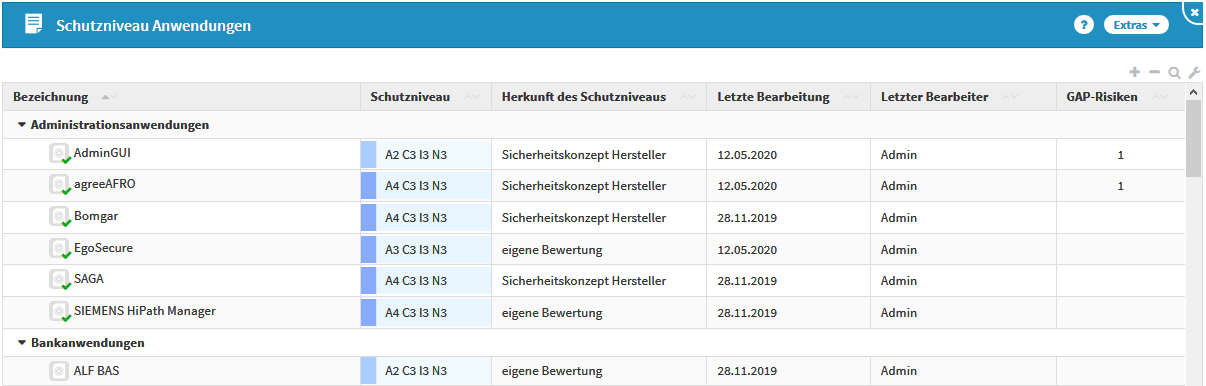Collapse the Bankanwendungen group
Screen dimensions: 1206x386
[22, 342]
